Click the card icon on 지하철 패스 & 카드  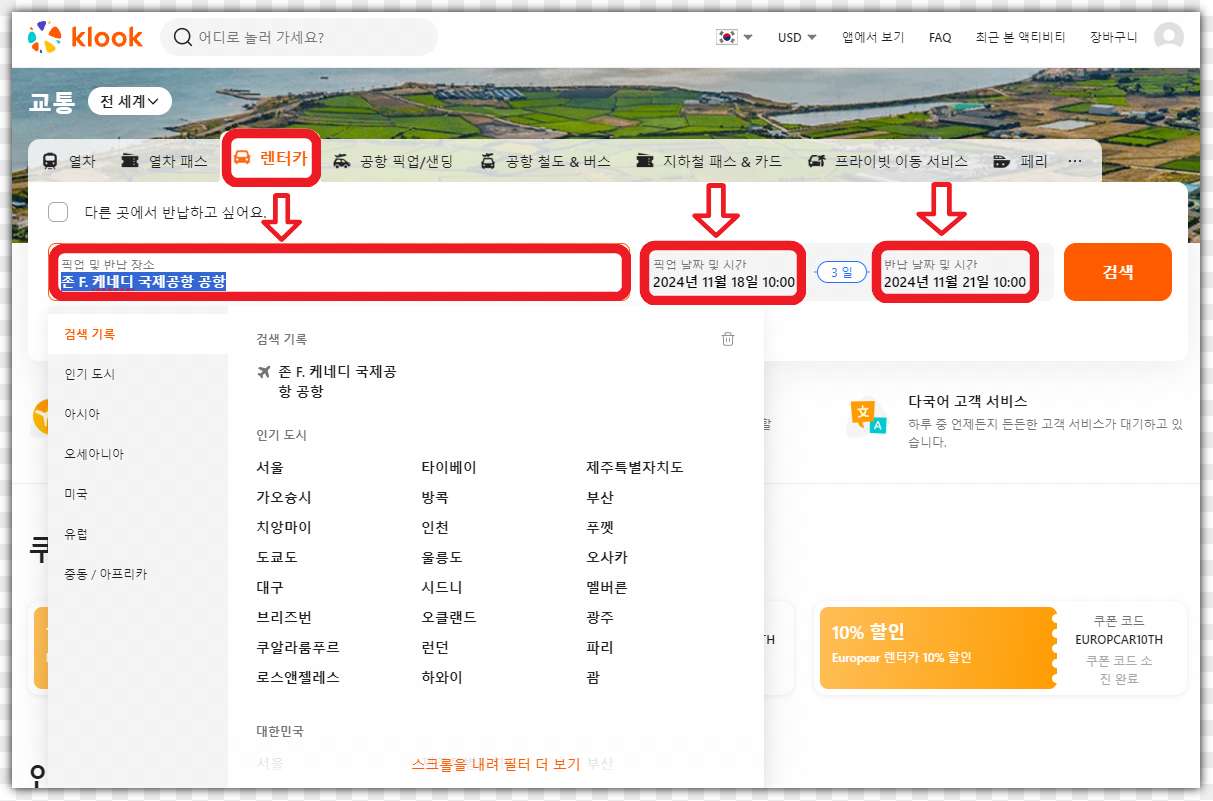pyautogui.click(x=645, y=161)
